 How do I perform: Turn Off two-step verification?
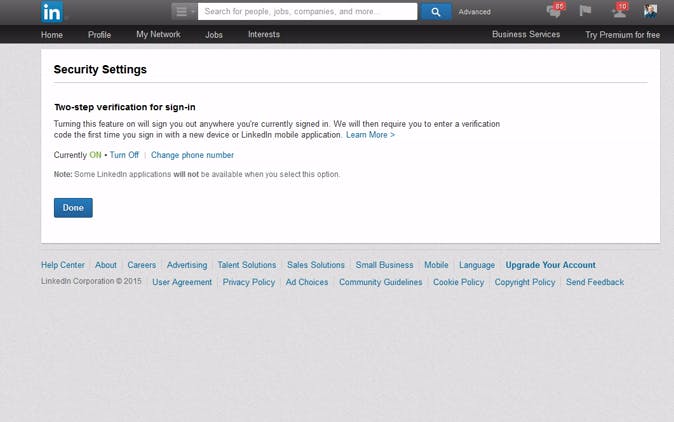124,155
